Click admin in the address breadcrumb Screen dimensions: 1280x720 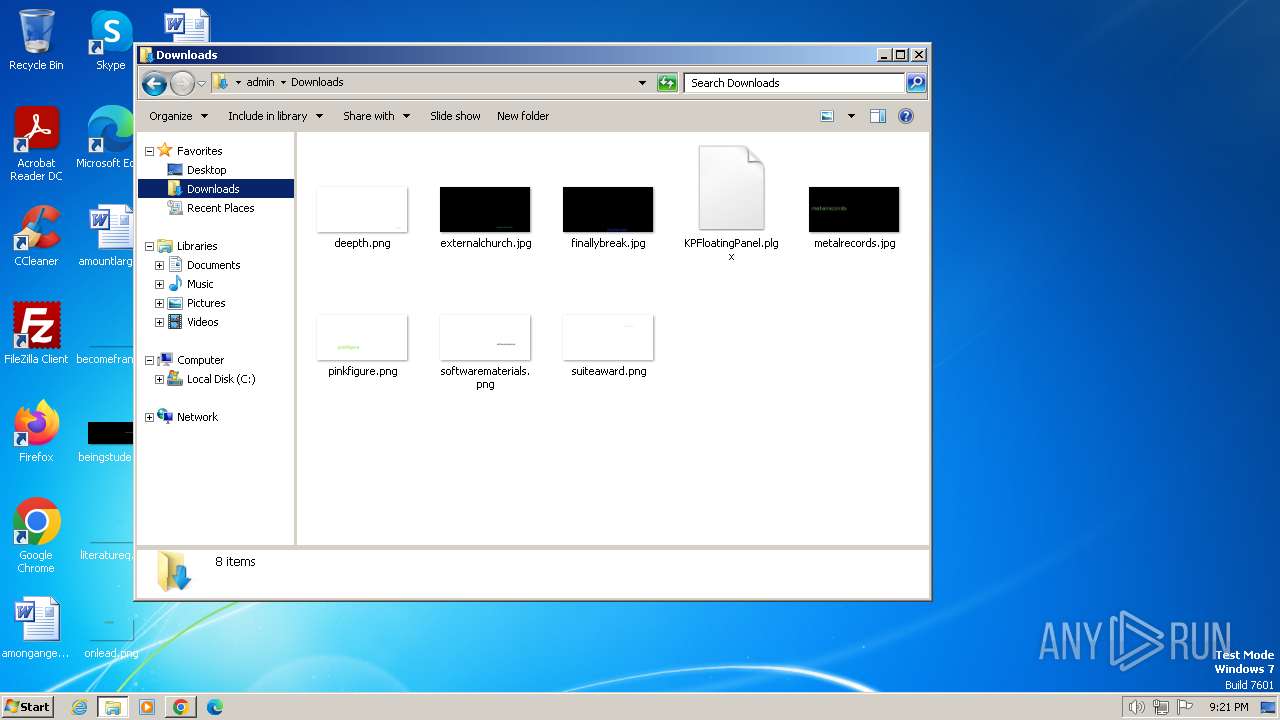(x=260, y=83)
